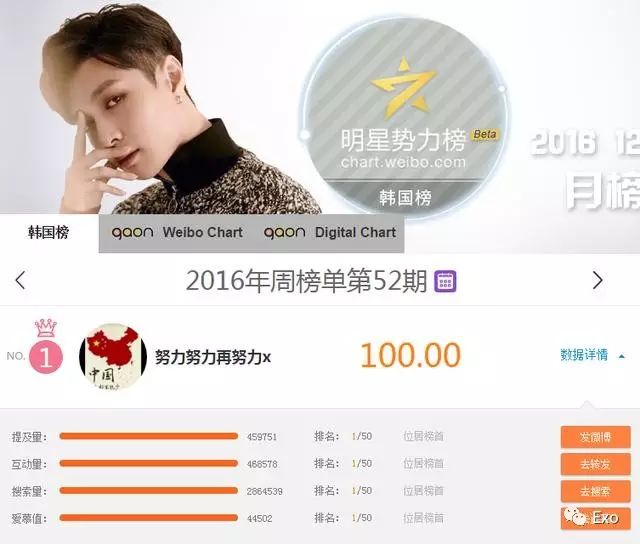Click the 去转发 orange button
640x544 pixels.
[596, 464]
